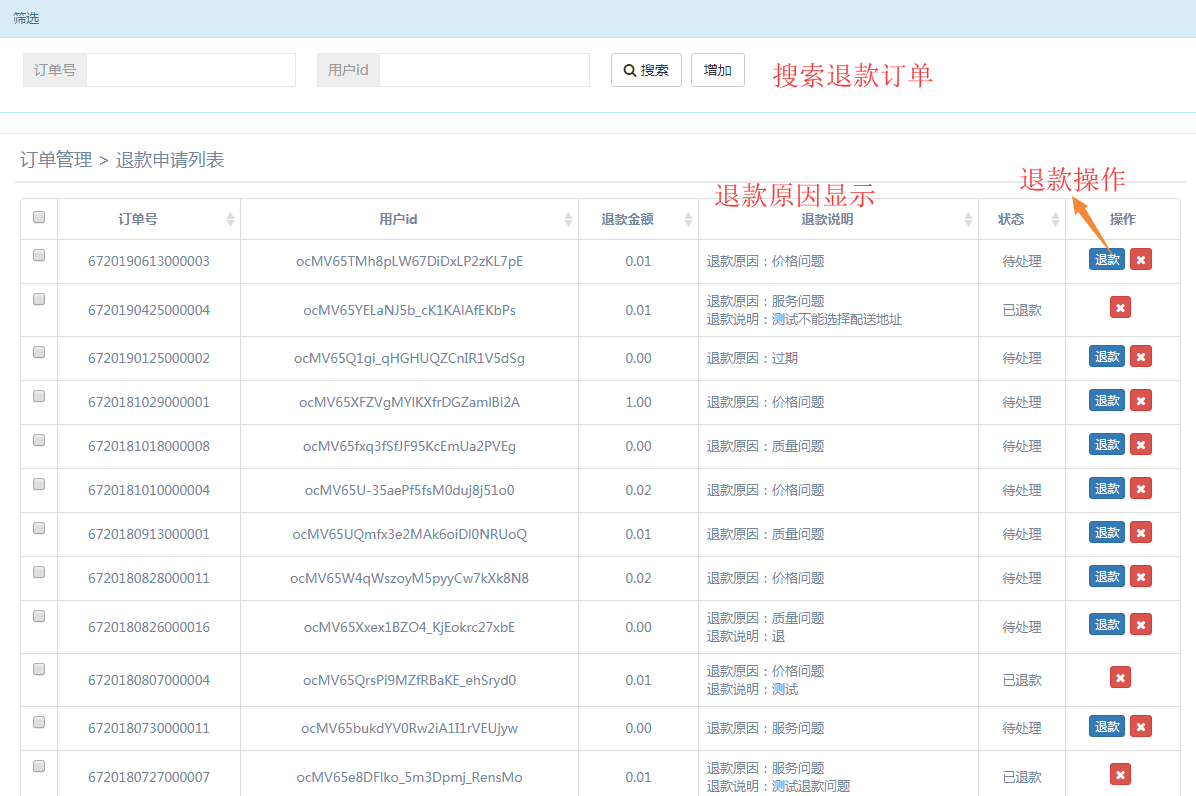Process 退款 for order 6720180913000001

coord(1107,532)
